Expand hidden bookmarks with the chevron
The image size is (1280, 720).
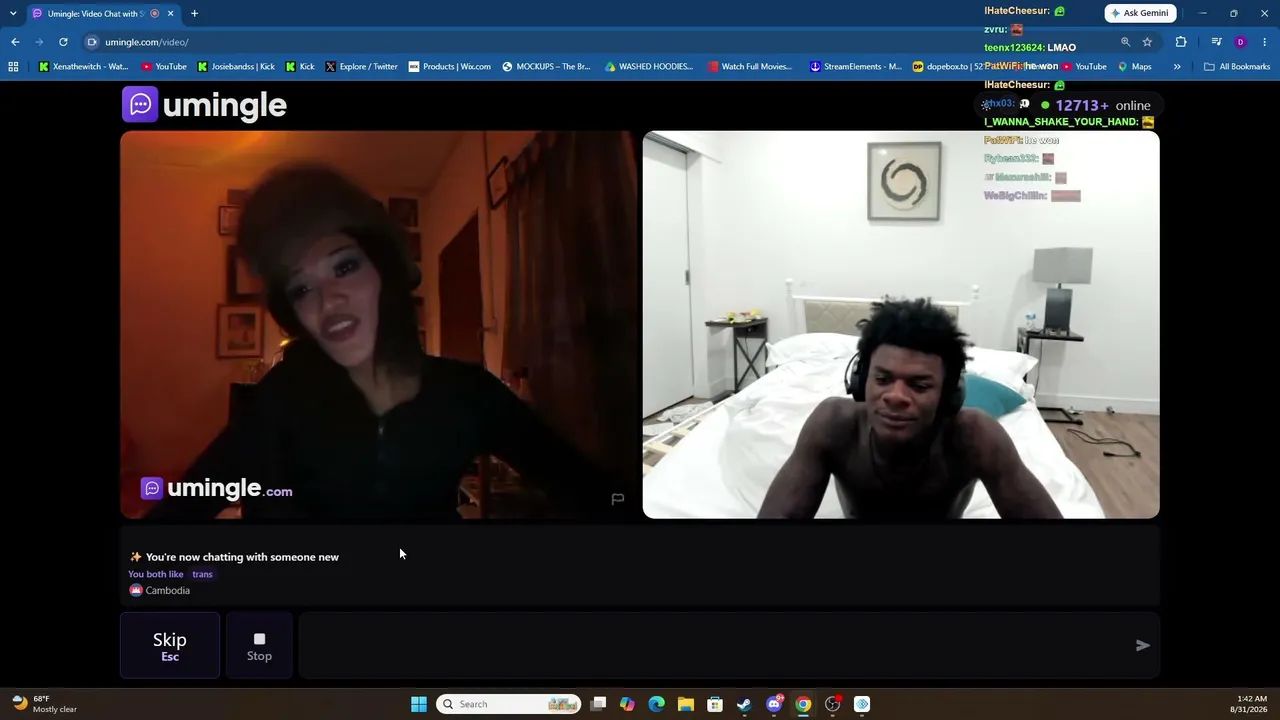1177,67
